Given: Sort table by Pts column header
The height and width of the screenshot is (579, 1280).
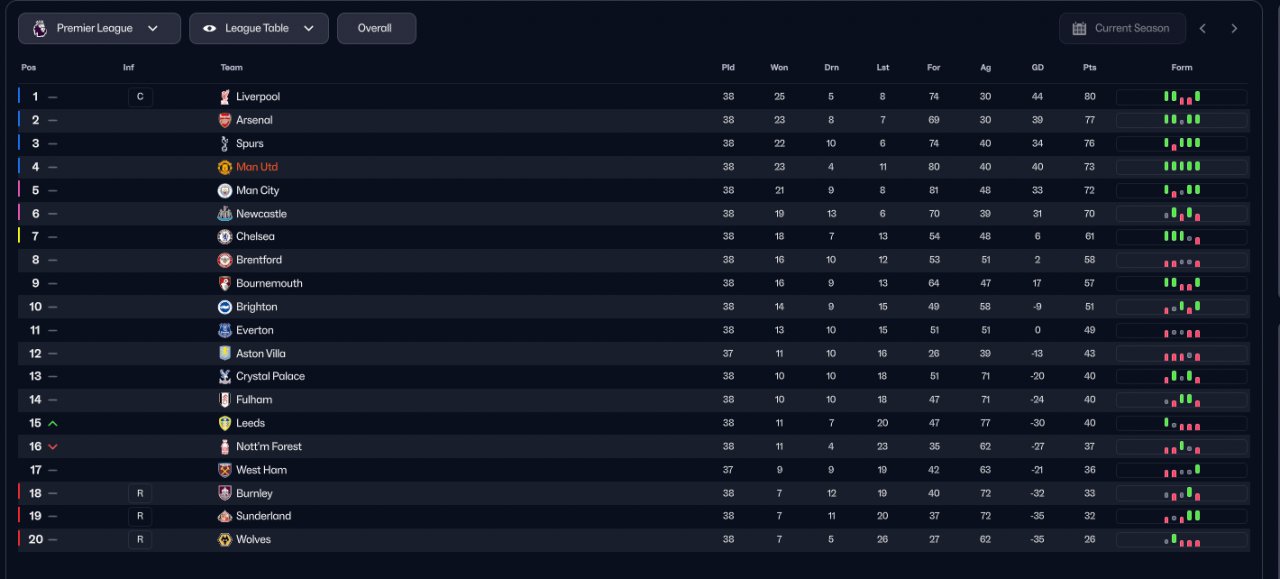Looking at the screenshot, I should click(1089, 68).
